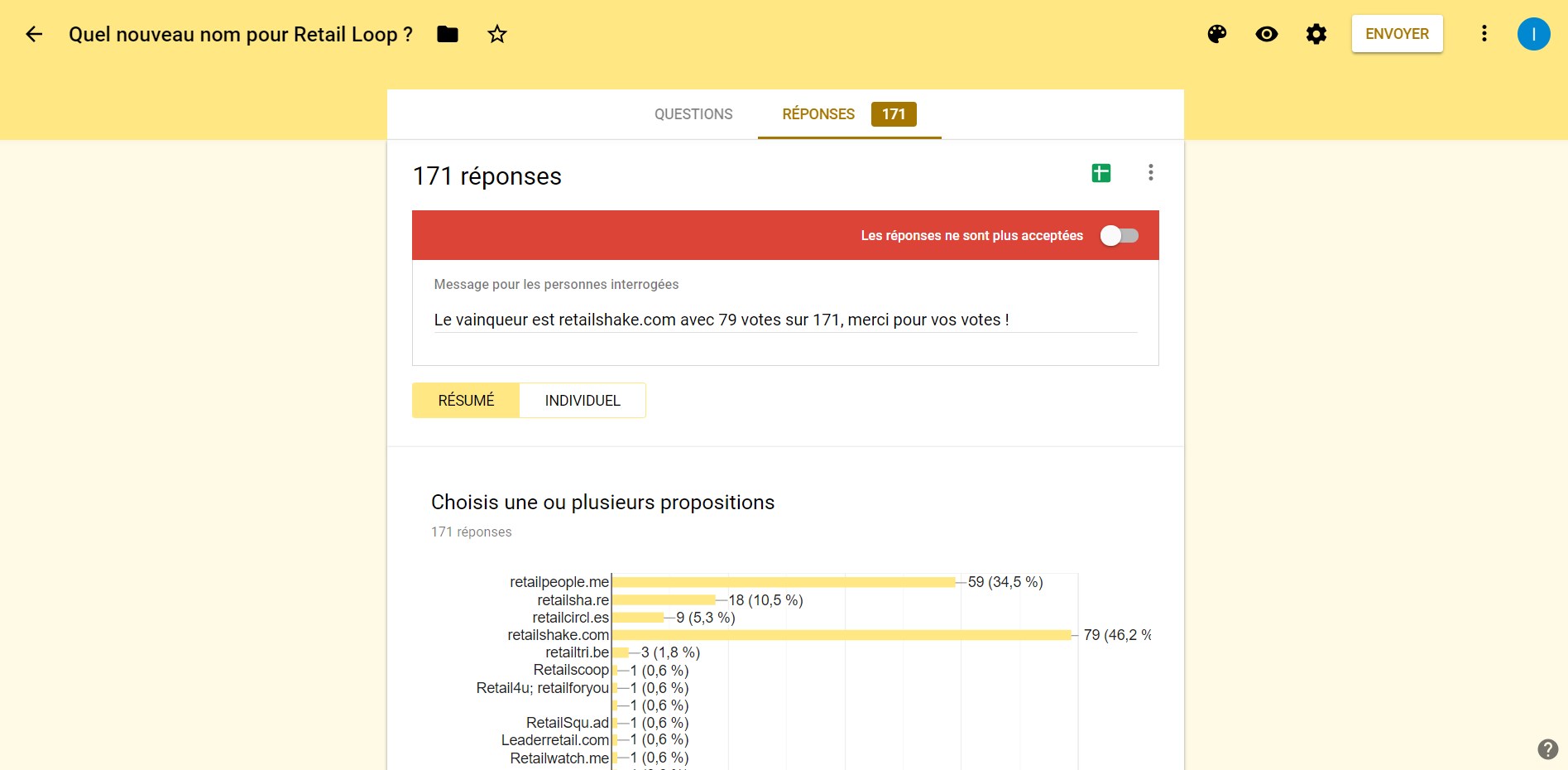Click the "9 (5,3 %)" value
The height and width of the screenshot is (770, 1568).
(706, 618)
